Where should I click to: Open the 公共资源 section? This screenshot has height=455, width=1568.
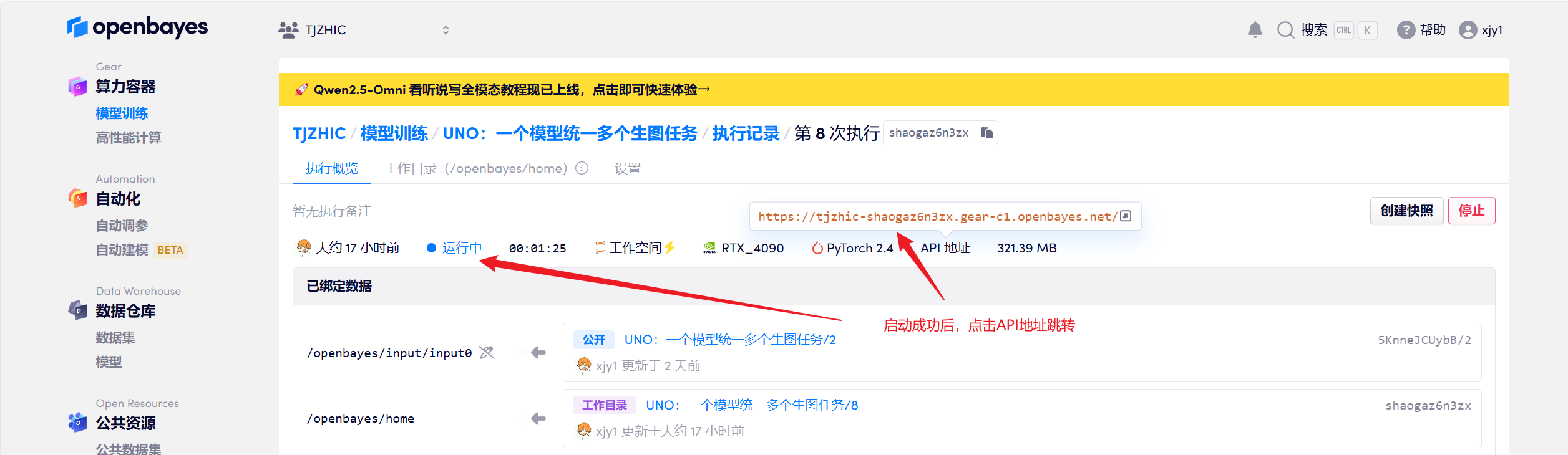(125, 423)
